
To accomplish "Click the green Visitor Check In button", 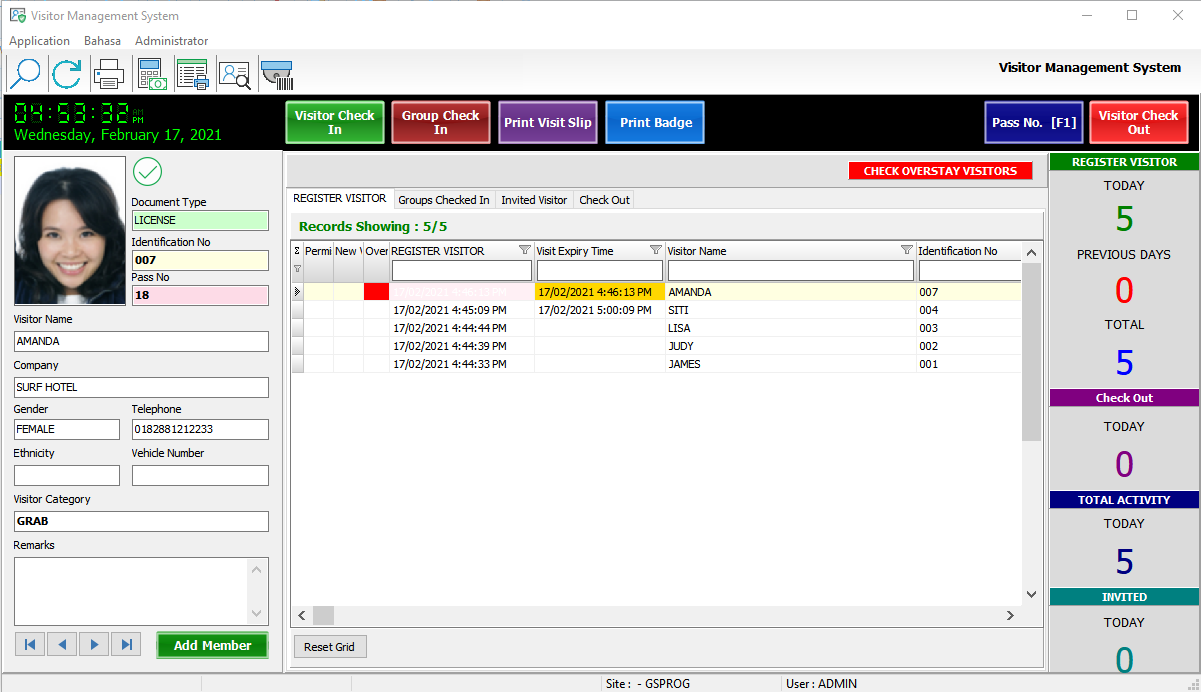I will 334,122.
